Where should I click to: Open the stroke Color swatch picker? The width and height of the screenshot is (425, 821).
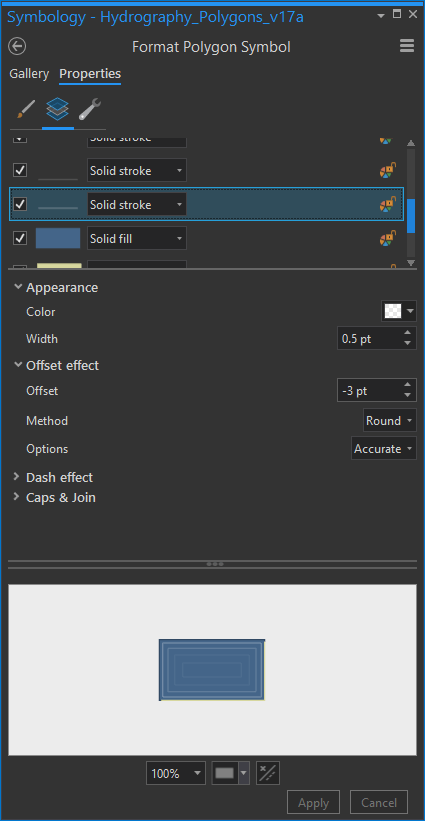click(x=399, y=312)
